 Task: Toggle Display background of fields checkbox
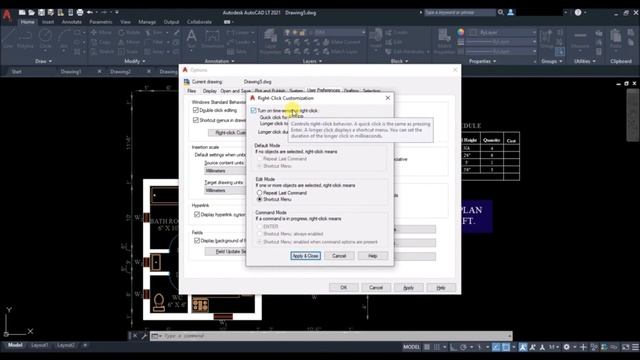tap(197, 240)
